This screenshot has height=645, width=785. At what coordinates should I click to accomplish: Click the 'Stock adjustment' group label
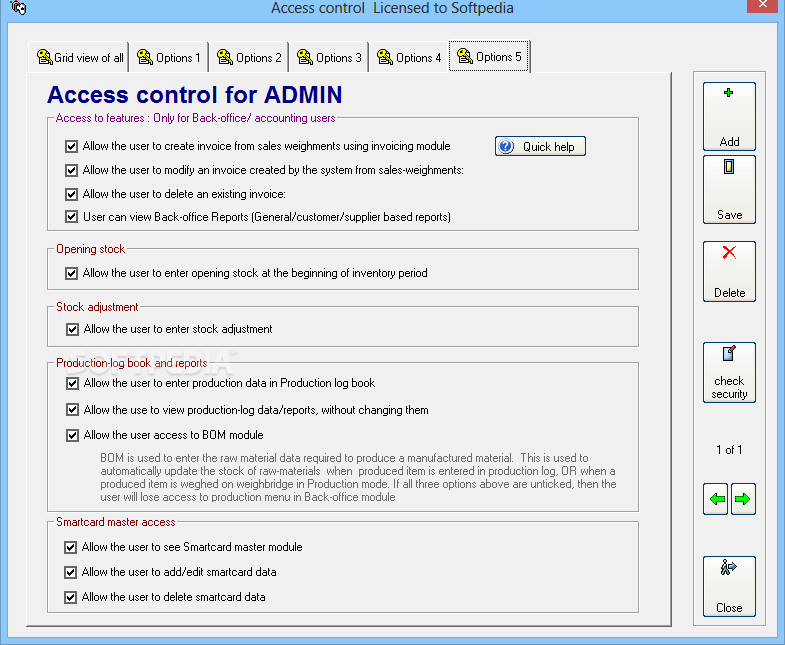coord(97,307)
